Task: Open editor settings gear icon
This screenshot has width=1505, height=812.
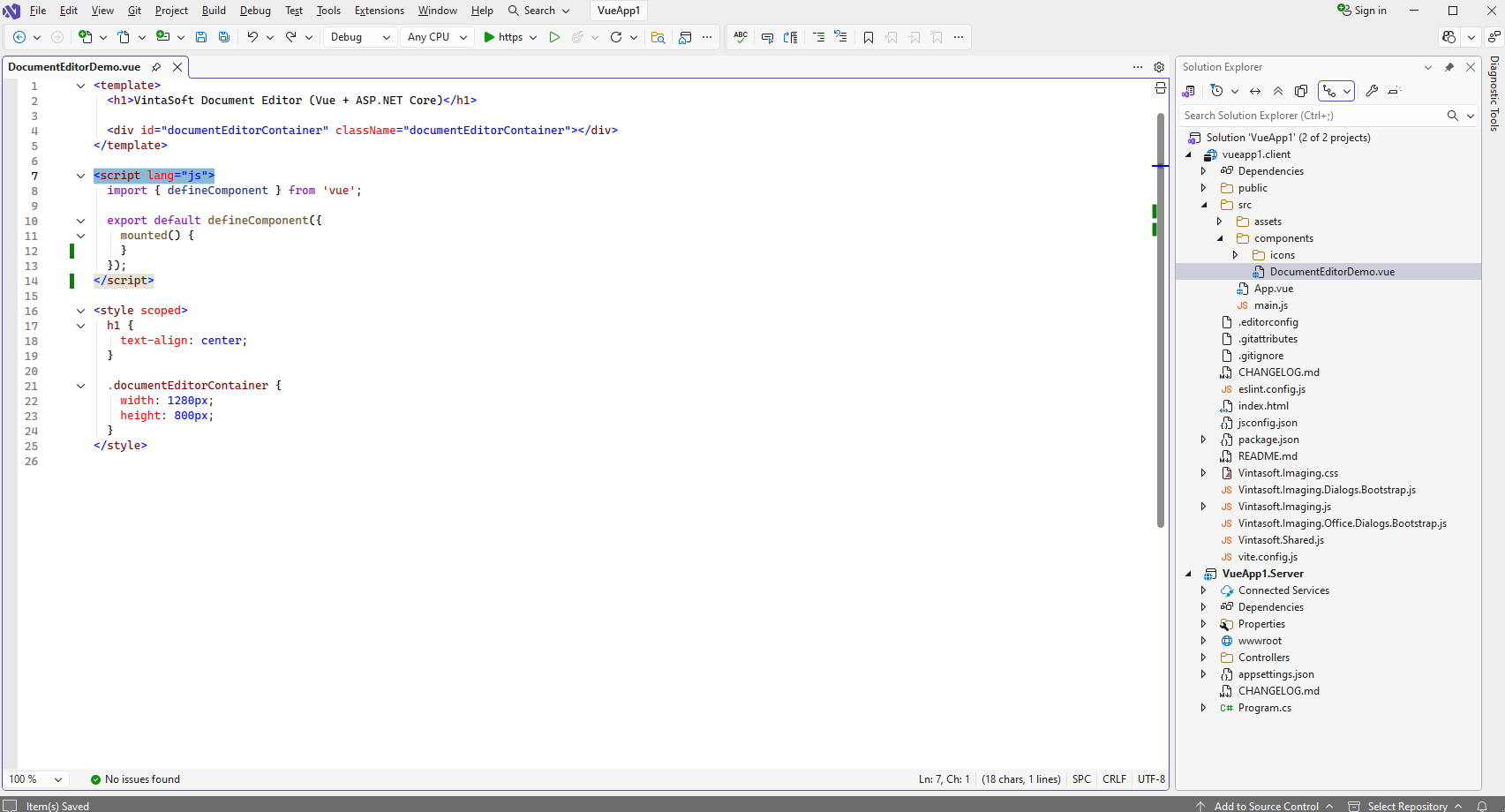Action: tap(1159, 67)
